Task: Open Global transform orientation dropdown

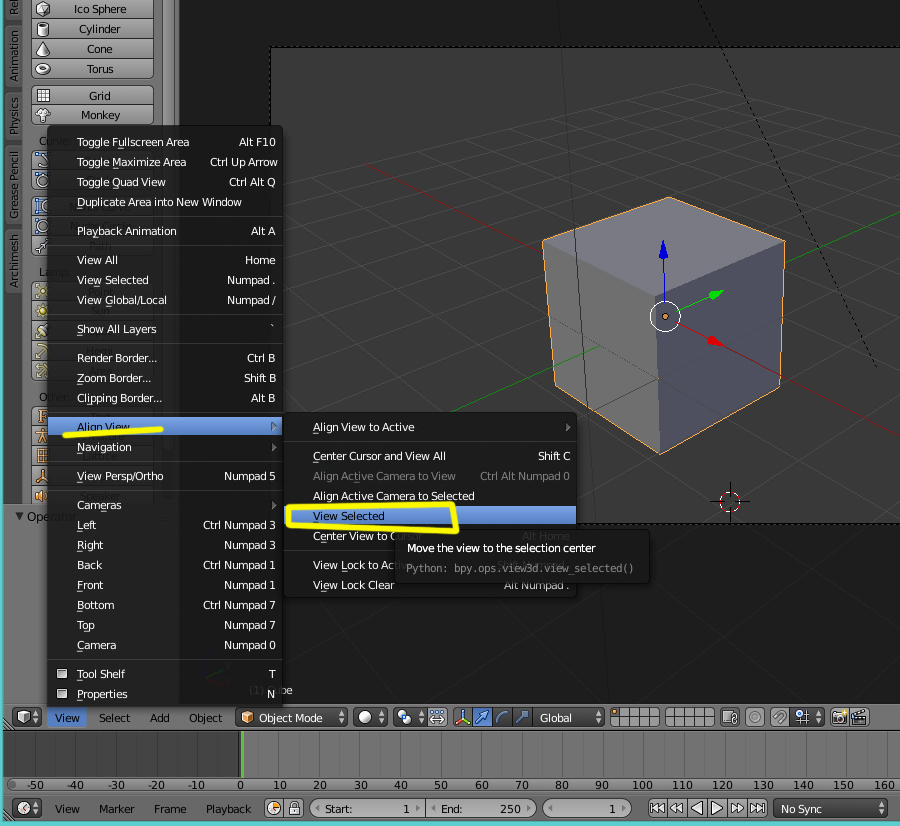Action: (569, 718)
